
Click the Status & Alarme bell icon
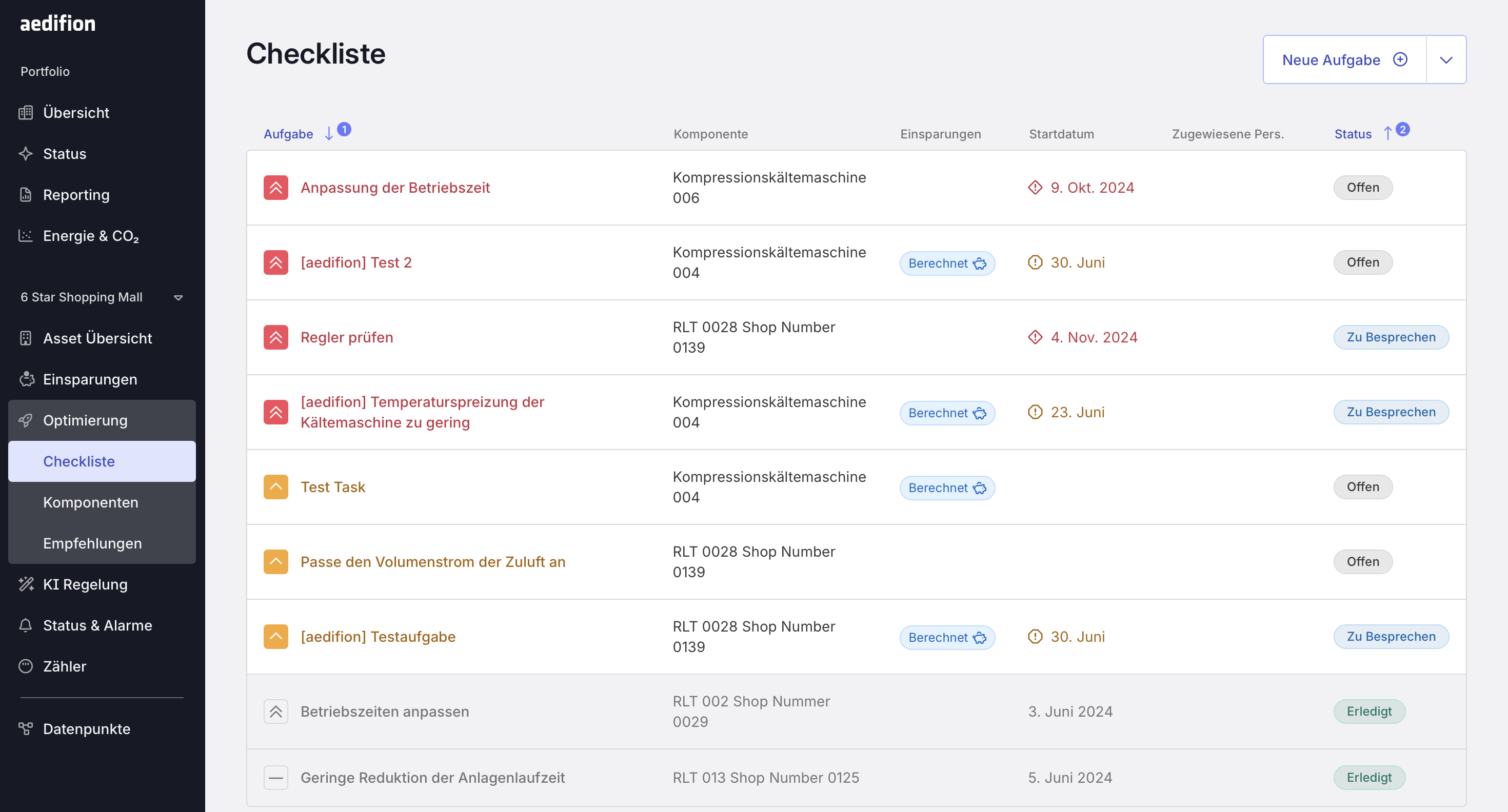[x=25, y=625]
